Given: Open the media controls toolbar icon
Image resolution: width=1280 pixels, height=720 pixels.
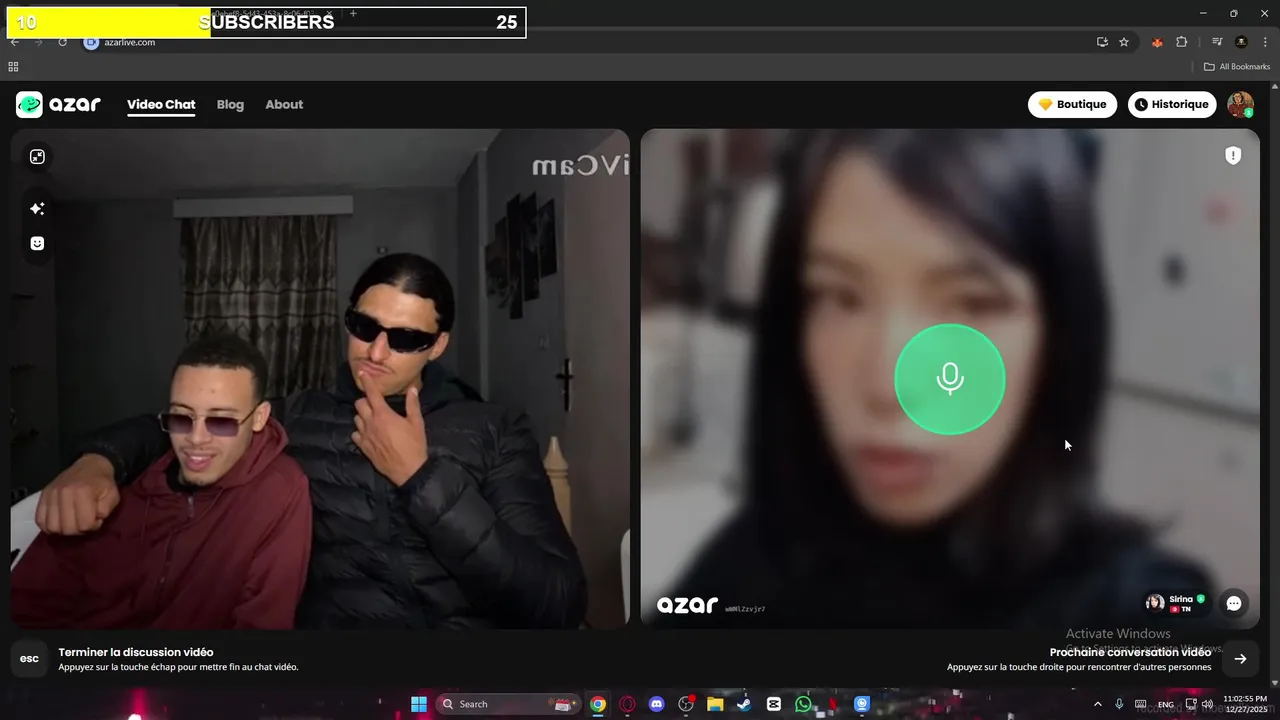Looking at the screenshot, I should (x=1217, y=42).
